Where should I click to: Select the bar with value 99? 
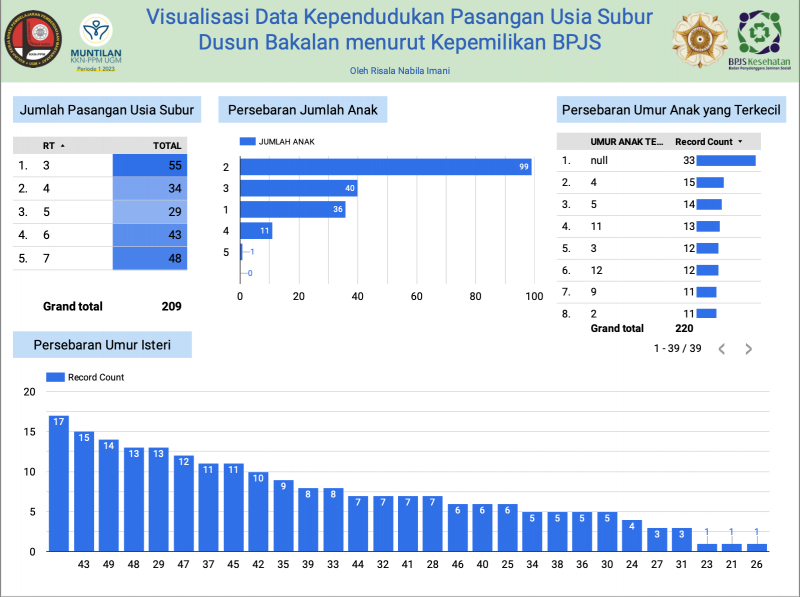386,166
